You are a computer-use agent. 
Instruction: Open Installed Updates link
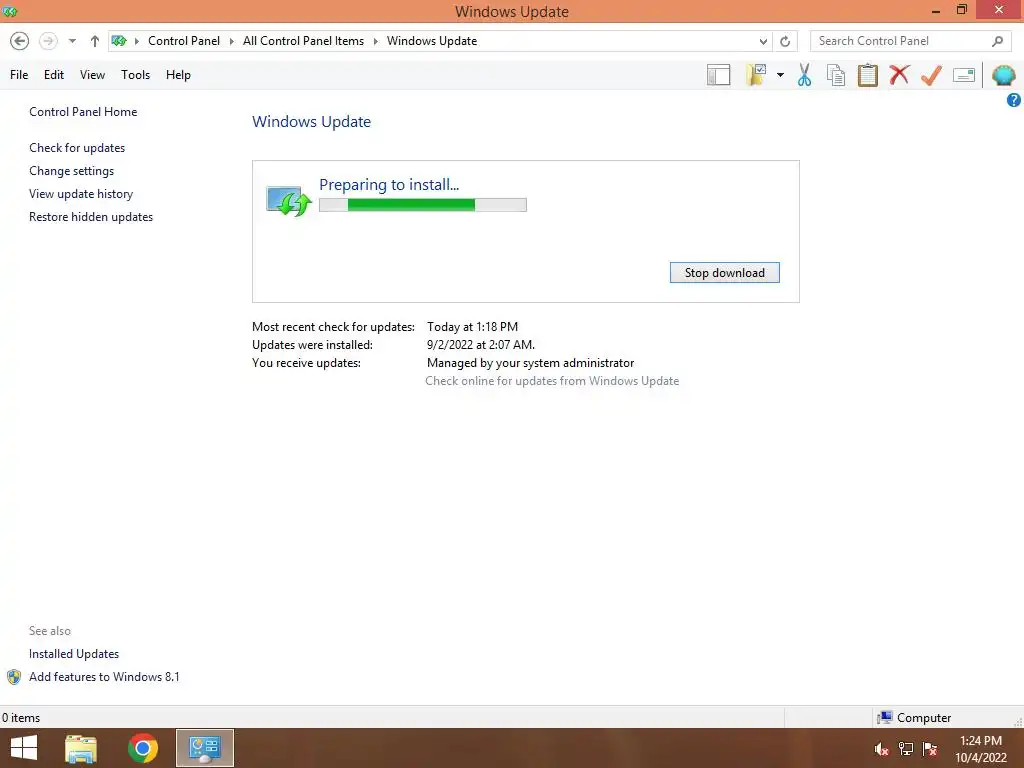point(74,654)
